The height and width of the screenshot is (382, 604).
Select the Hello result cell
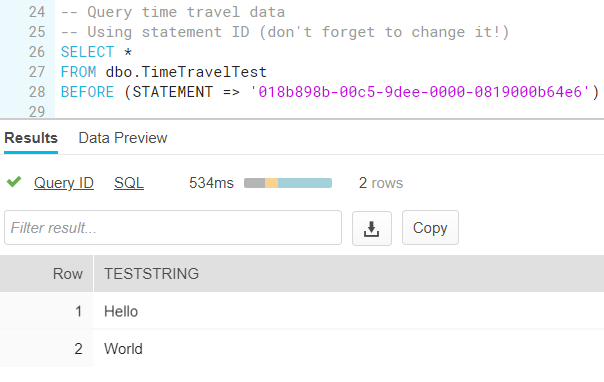(121, 311)
